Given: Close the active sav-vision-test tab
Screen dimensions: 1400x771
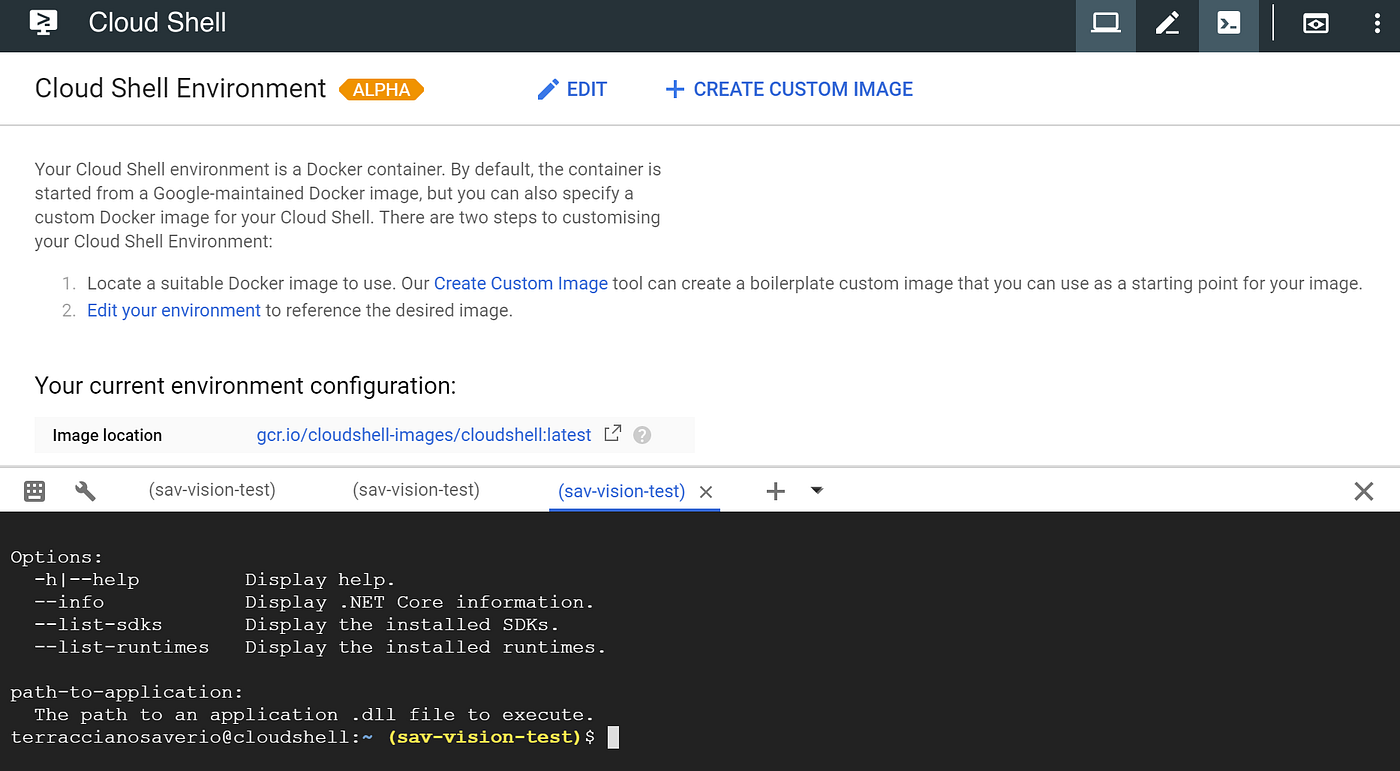Looking at the screenshot, I should [705, 491].
